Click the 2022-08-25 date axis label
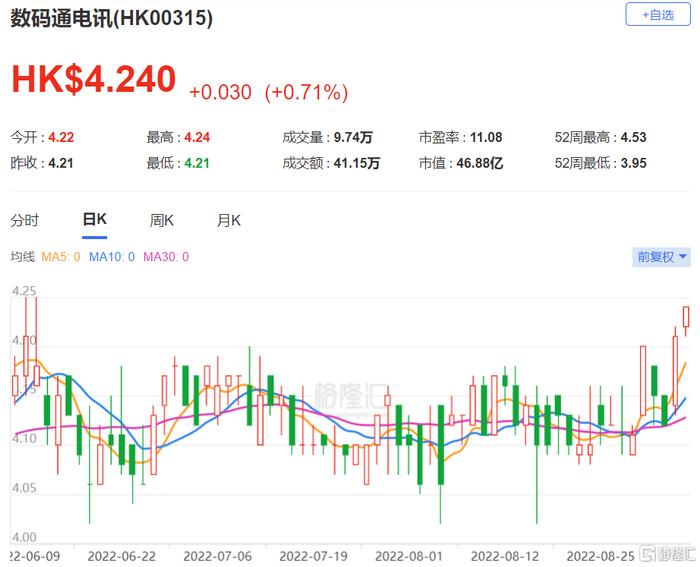Image resolution: width=700 pixels, height=567 pixels. click(x=600, y=557)
